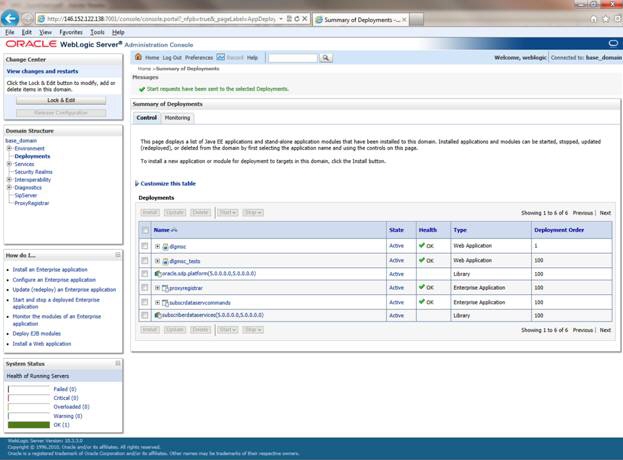Check the dlgmsc deployment checkbox
The image size is (623, 460).
[145, 245]
